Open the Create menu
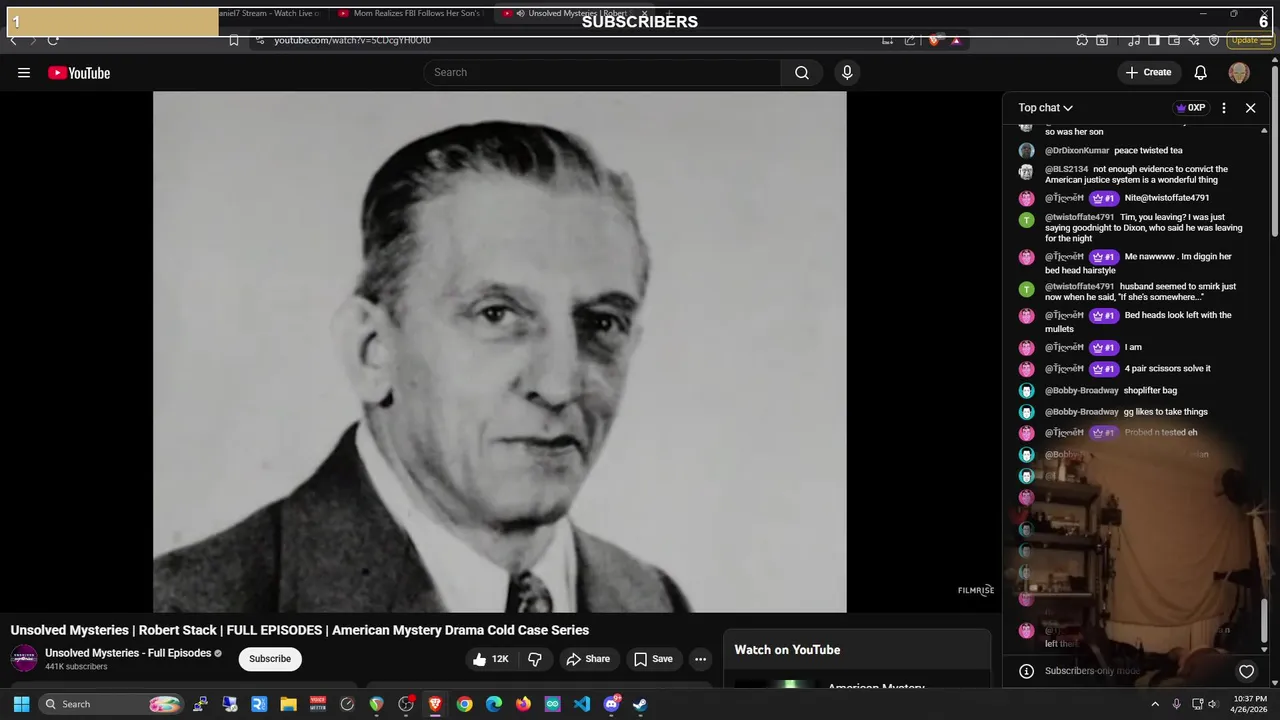This screenshot has width=1280, height=720. pyautogui.click(x=1148, y=73)
